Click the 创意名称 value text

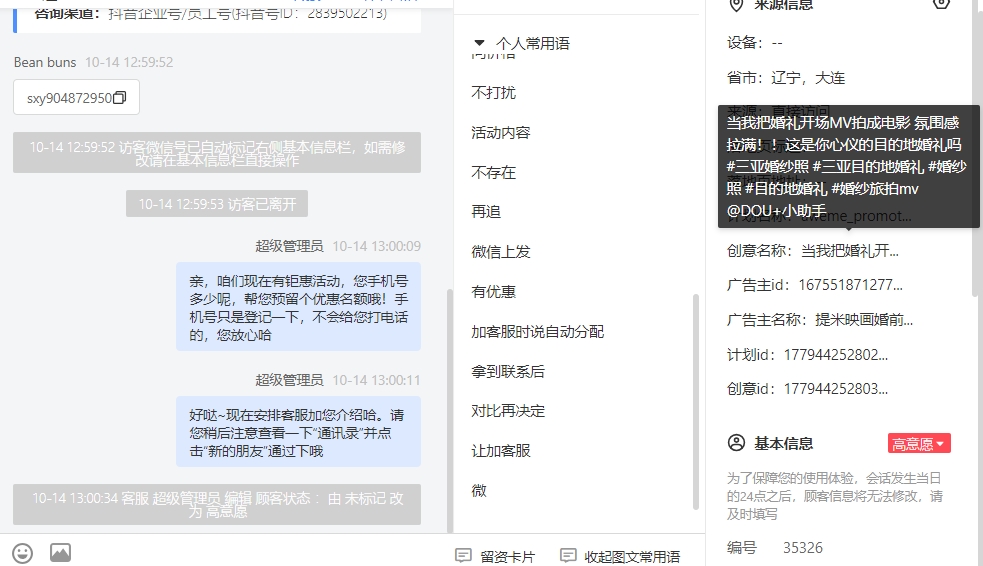[850, 251]
